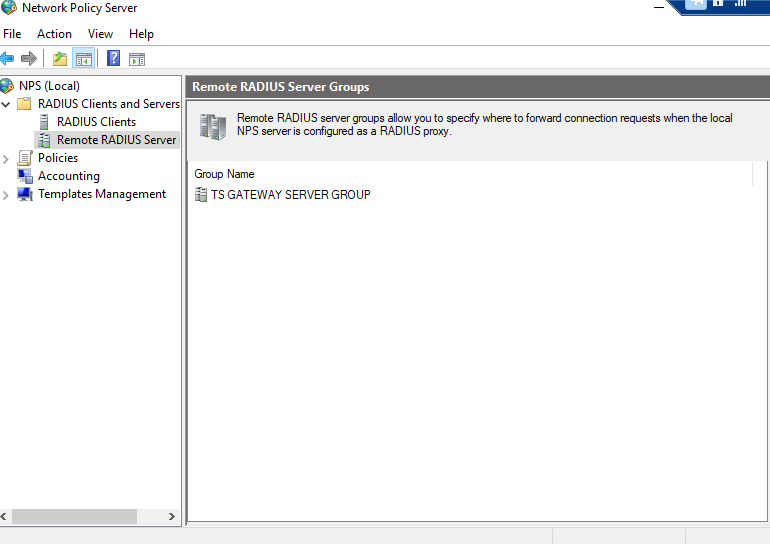The height and width of the screenshot is (544, 770).
Task: Expand the Templates Management tree node
Action: 7,194
